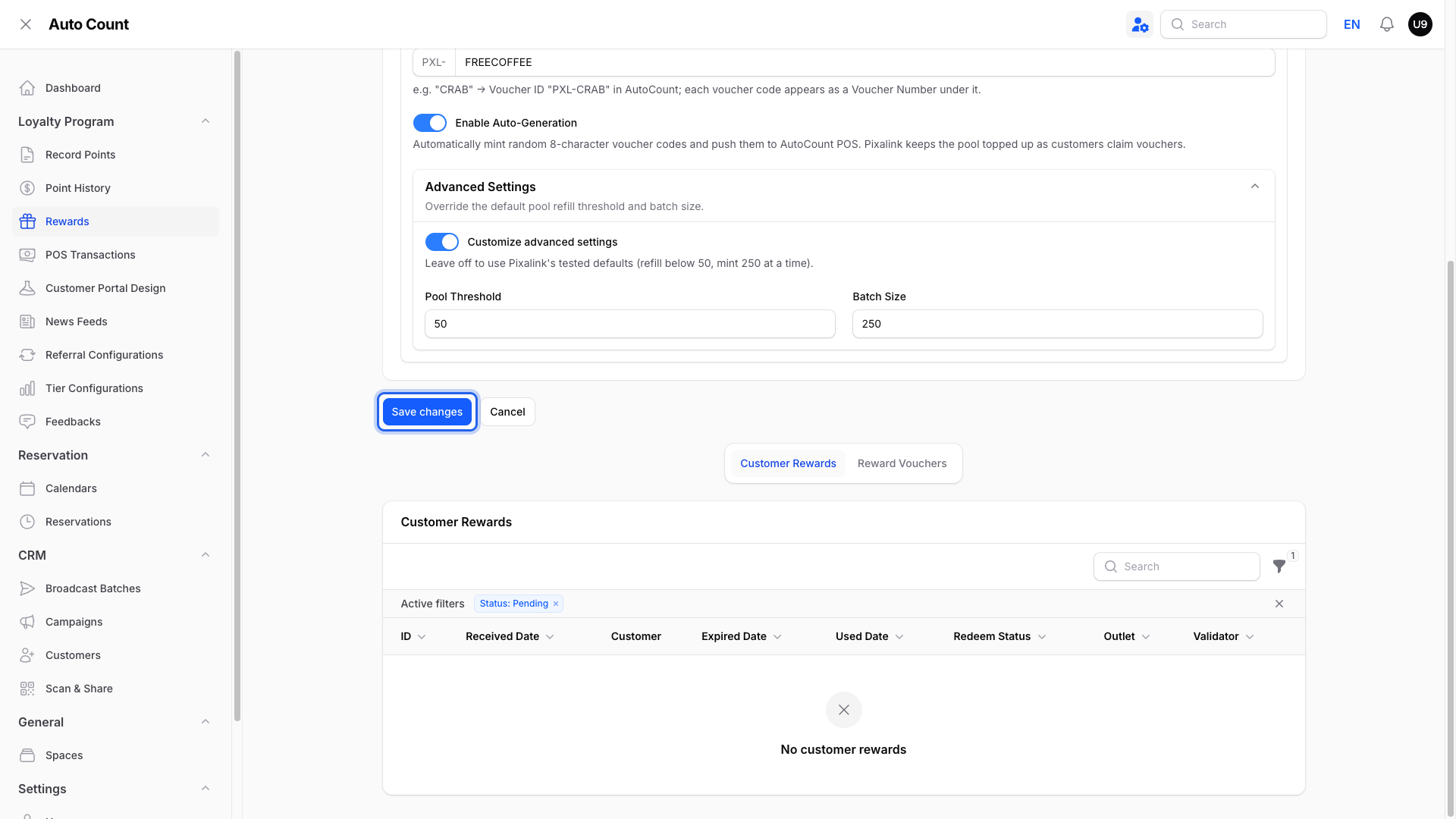Toggle Customize advanced settings switch

[442, 242]
